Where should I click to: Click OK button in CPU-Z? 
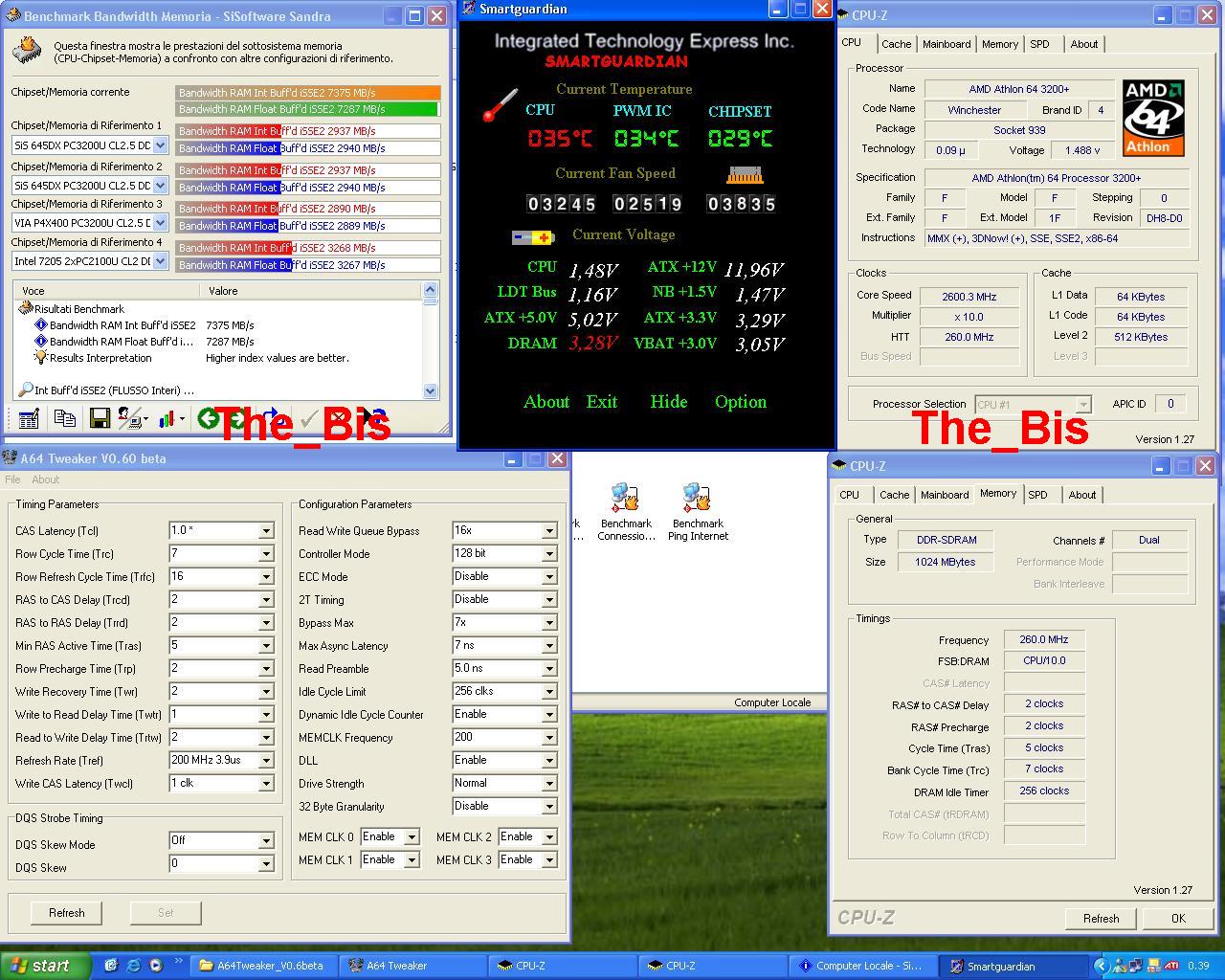click(1178, 918)
